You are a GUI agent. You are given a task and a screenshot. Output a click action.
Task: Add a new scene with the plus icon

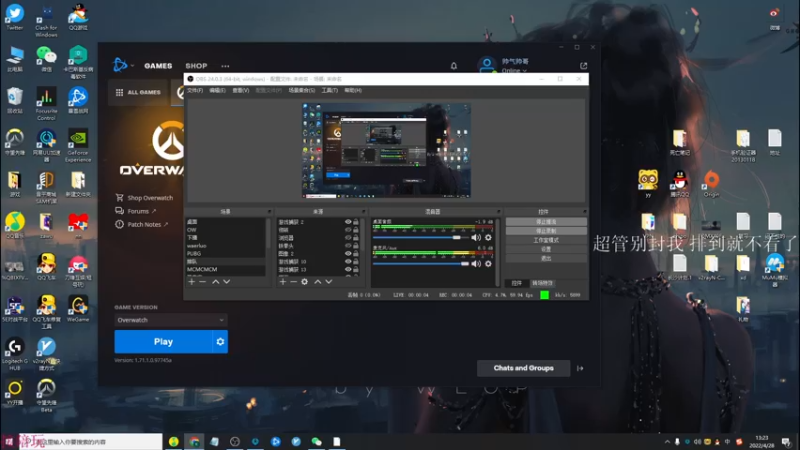[x=192, y=282]
